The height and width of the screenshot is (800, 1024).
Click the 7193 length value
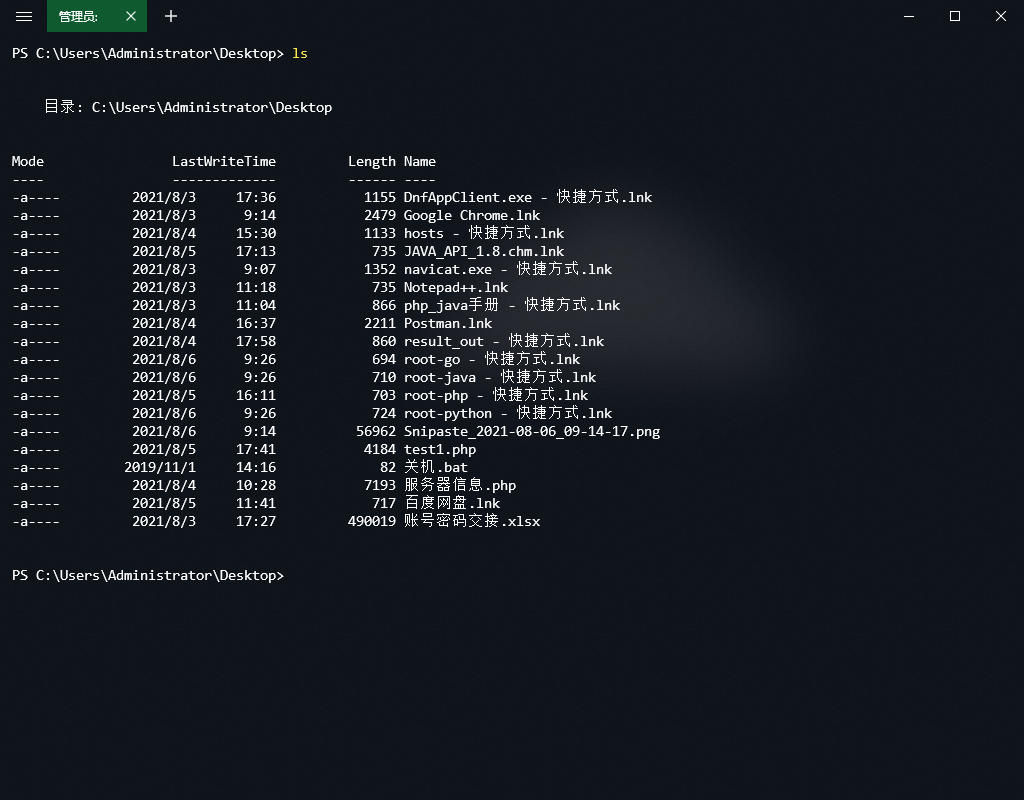380,485
